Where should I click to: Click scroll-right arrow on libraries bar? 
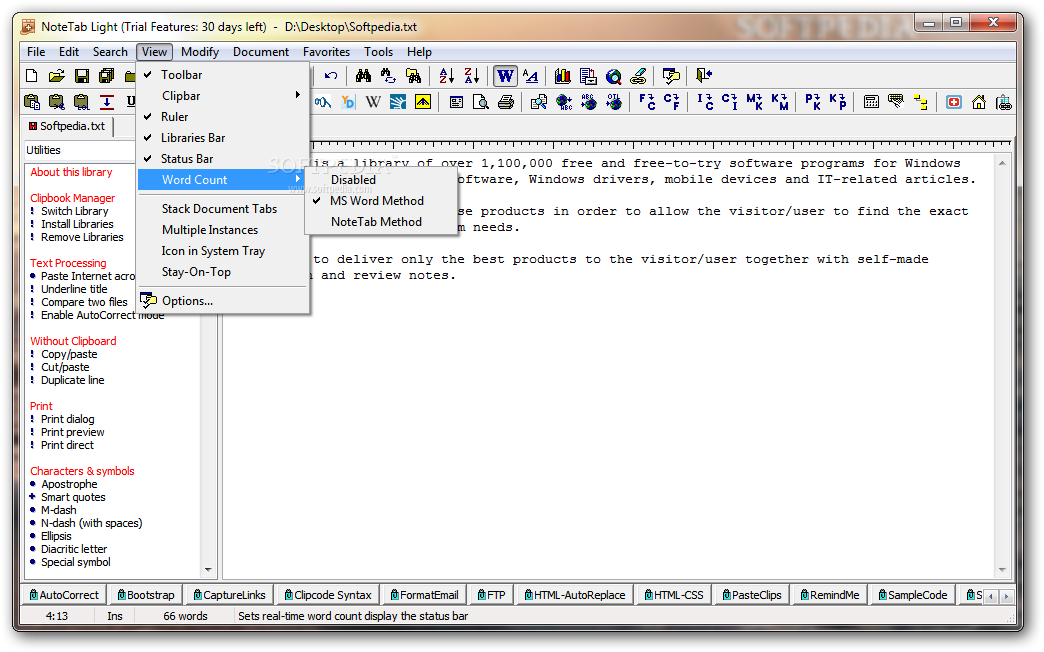1006,597
